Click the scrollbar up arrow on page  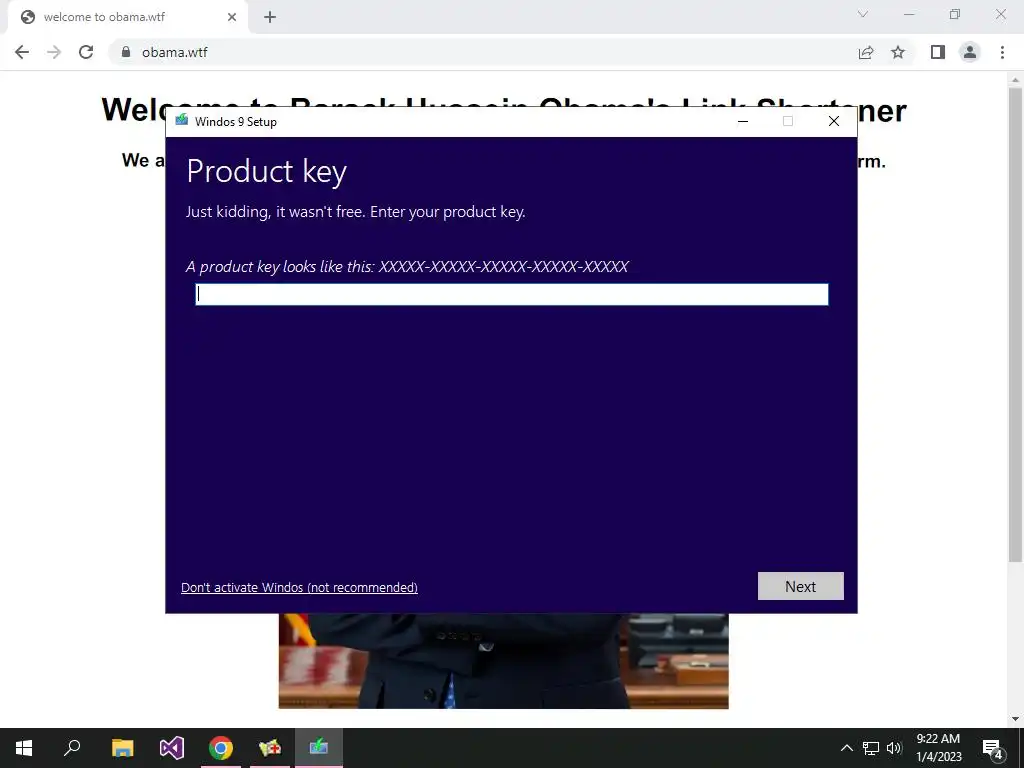coord(1016,79)
